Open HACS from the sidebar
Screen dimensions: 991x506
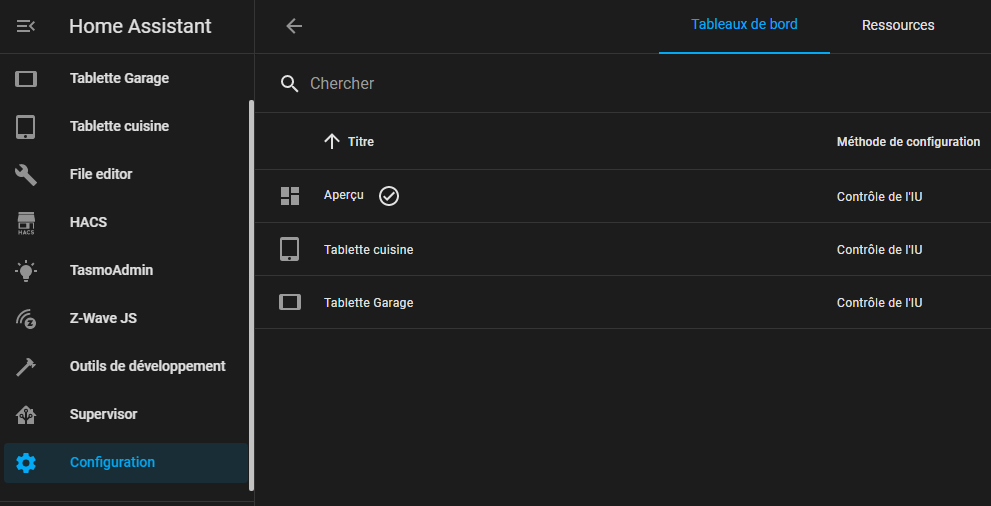(88, 222)
